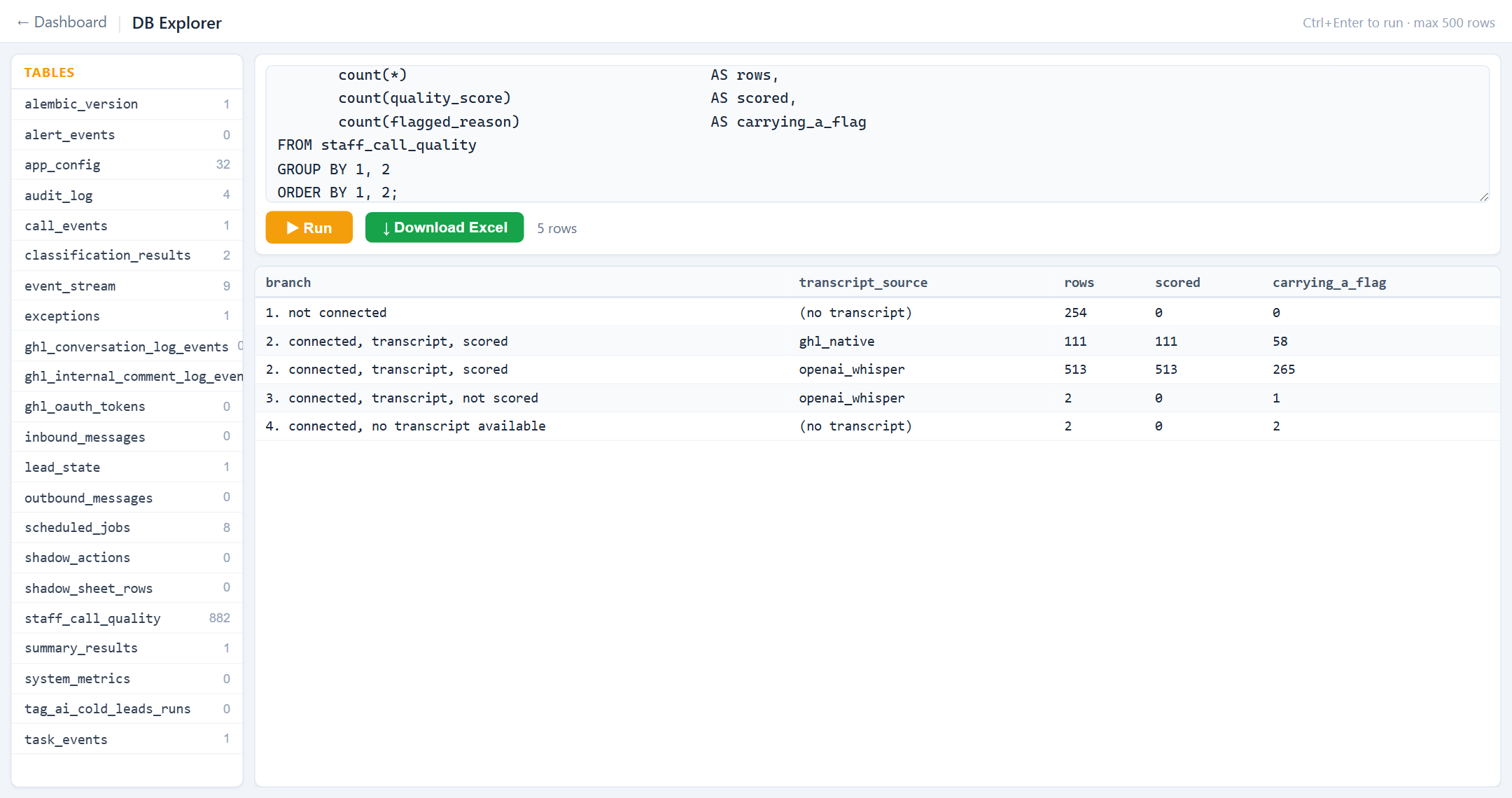
Task: Open staff_call_quality table
Action: pyautogui.click(x=127, y=618)
